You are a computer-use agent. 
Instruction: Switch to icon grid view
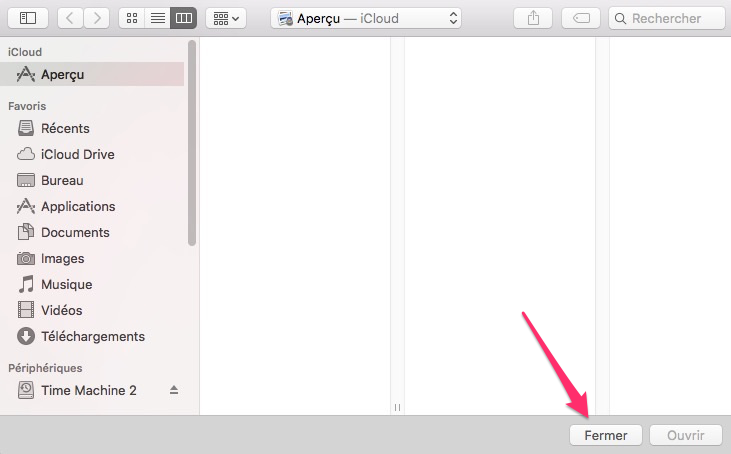[x=132, y=18]
